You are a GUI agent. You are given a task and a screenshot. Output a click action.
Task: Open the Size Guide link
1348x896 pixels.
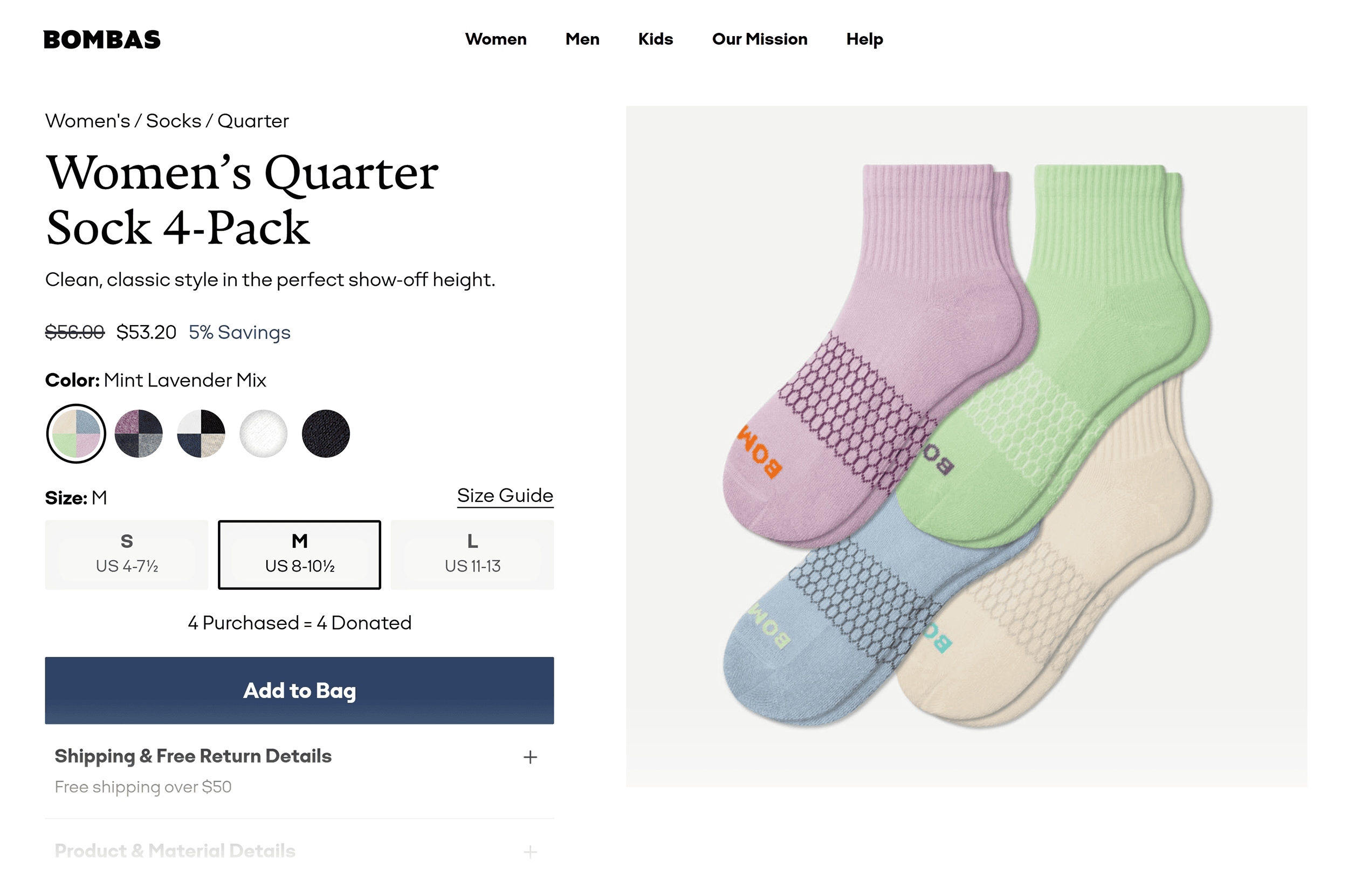tap(504, 495)
